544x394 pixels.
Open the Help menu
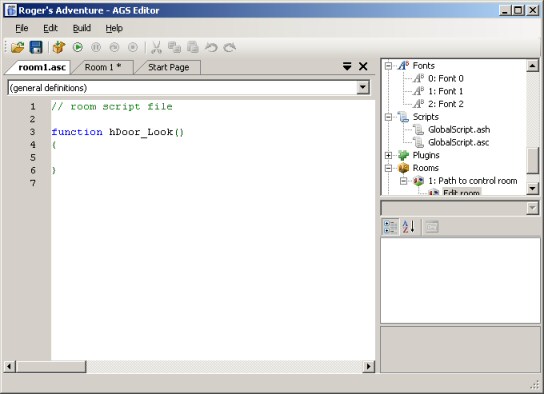(x=114, y=28)
